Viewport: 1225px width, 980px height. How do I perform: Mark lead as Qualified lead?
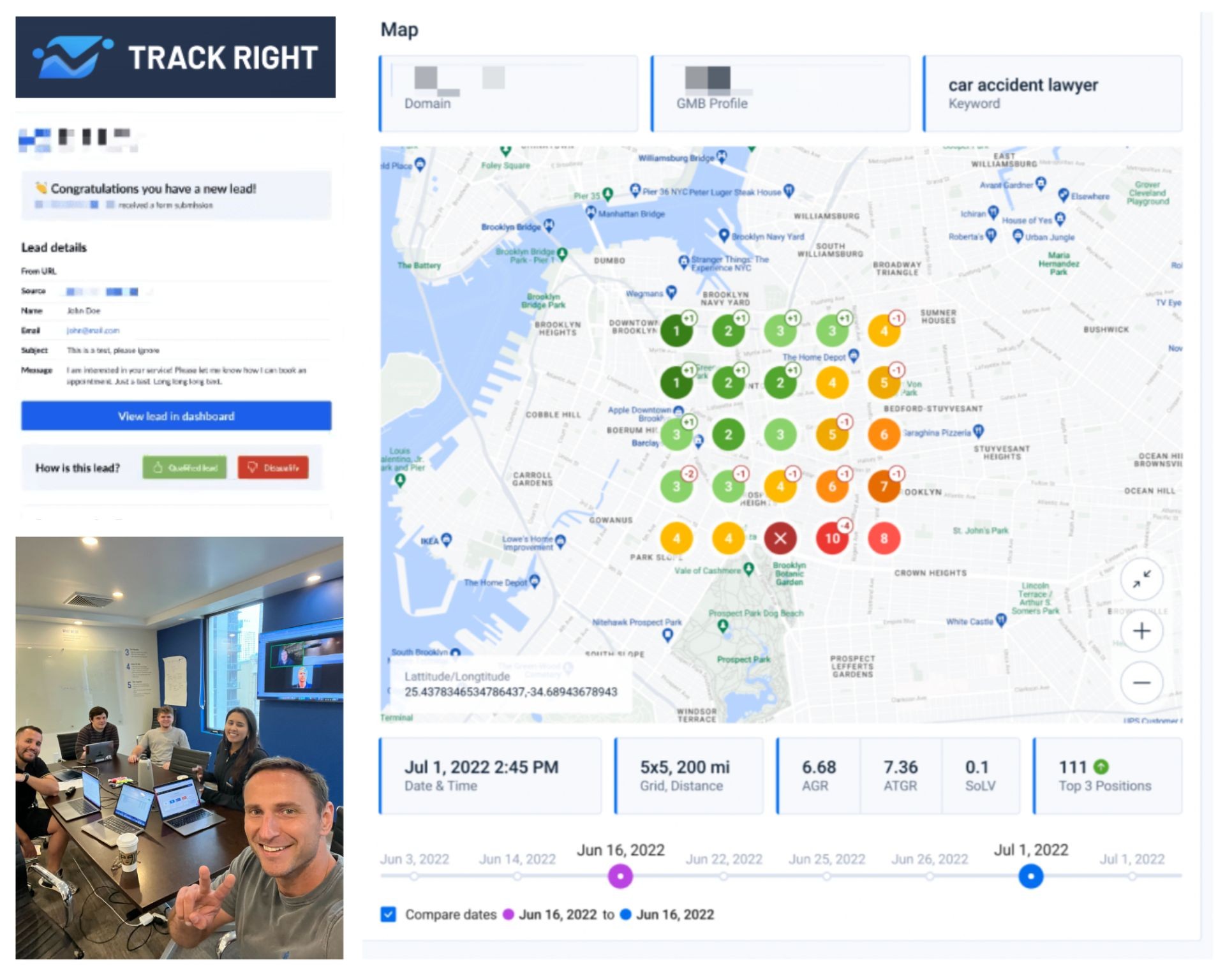(184, 468)
